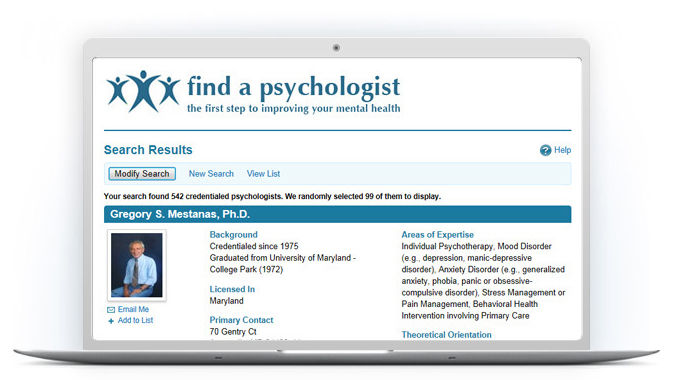This screenshot has height=380, width=674.
Task: Click the Theoretical Orientation heading
Action: (446, 335)
